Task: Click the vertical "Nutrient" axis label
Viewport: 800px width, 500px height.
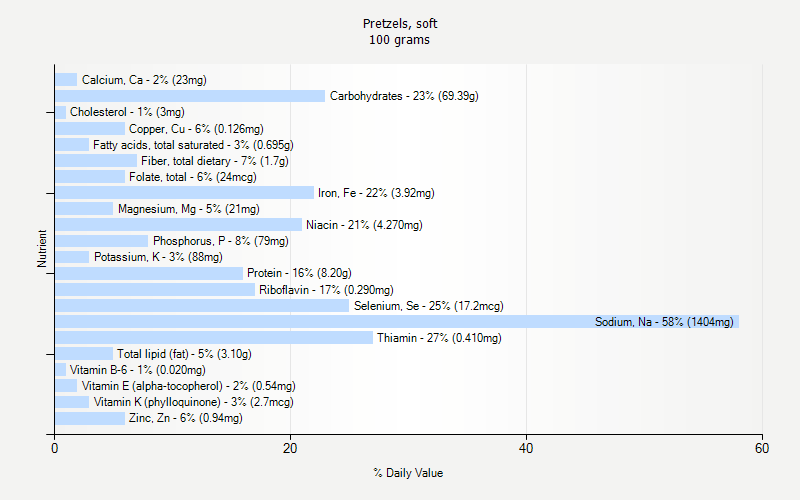Action: (43, 249)
